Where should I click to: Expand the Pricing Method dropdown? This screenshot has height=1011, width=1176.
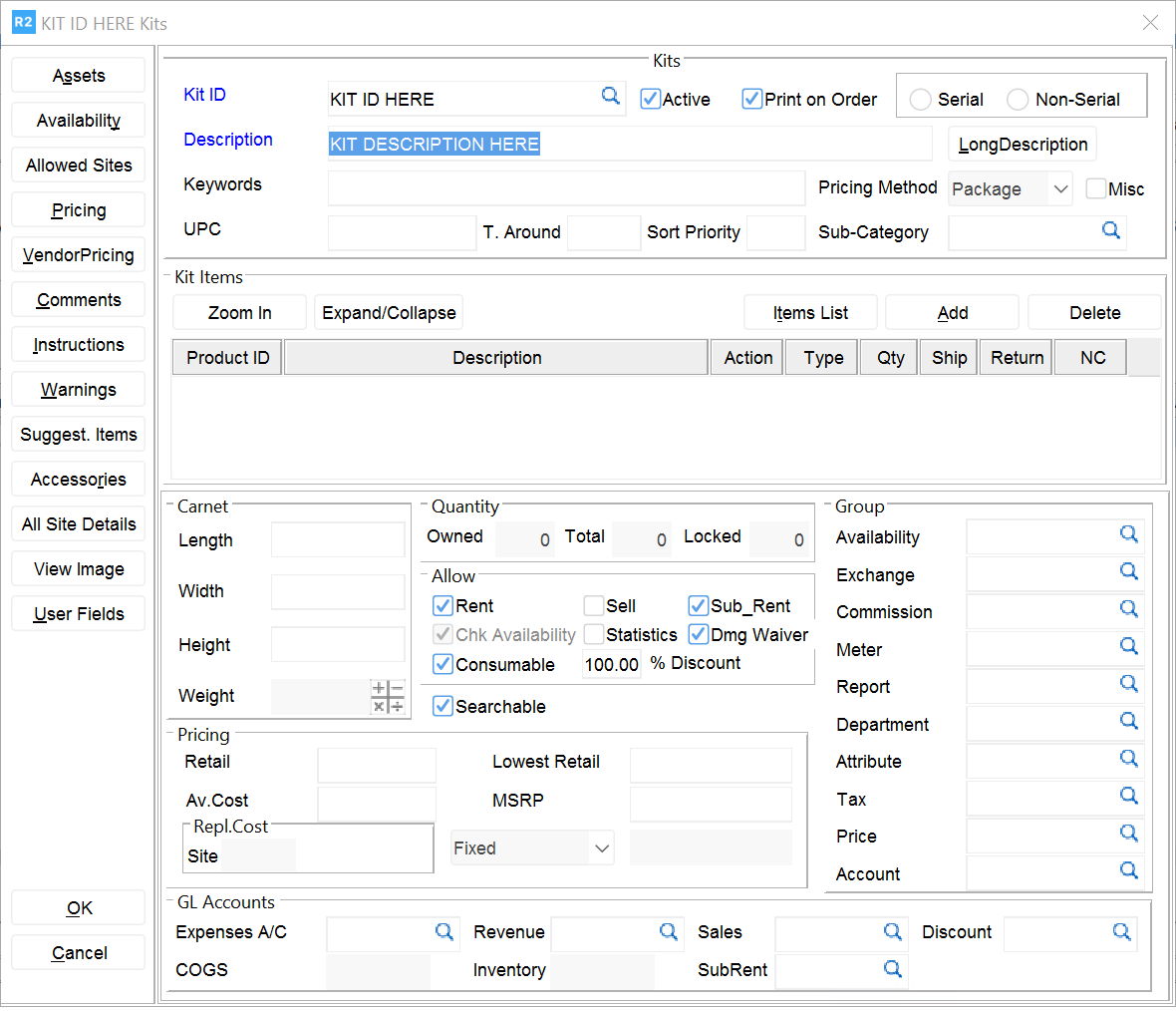[x=1060, y=189]
